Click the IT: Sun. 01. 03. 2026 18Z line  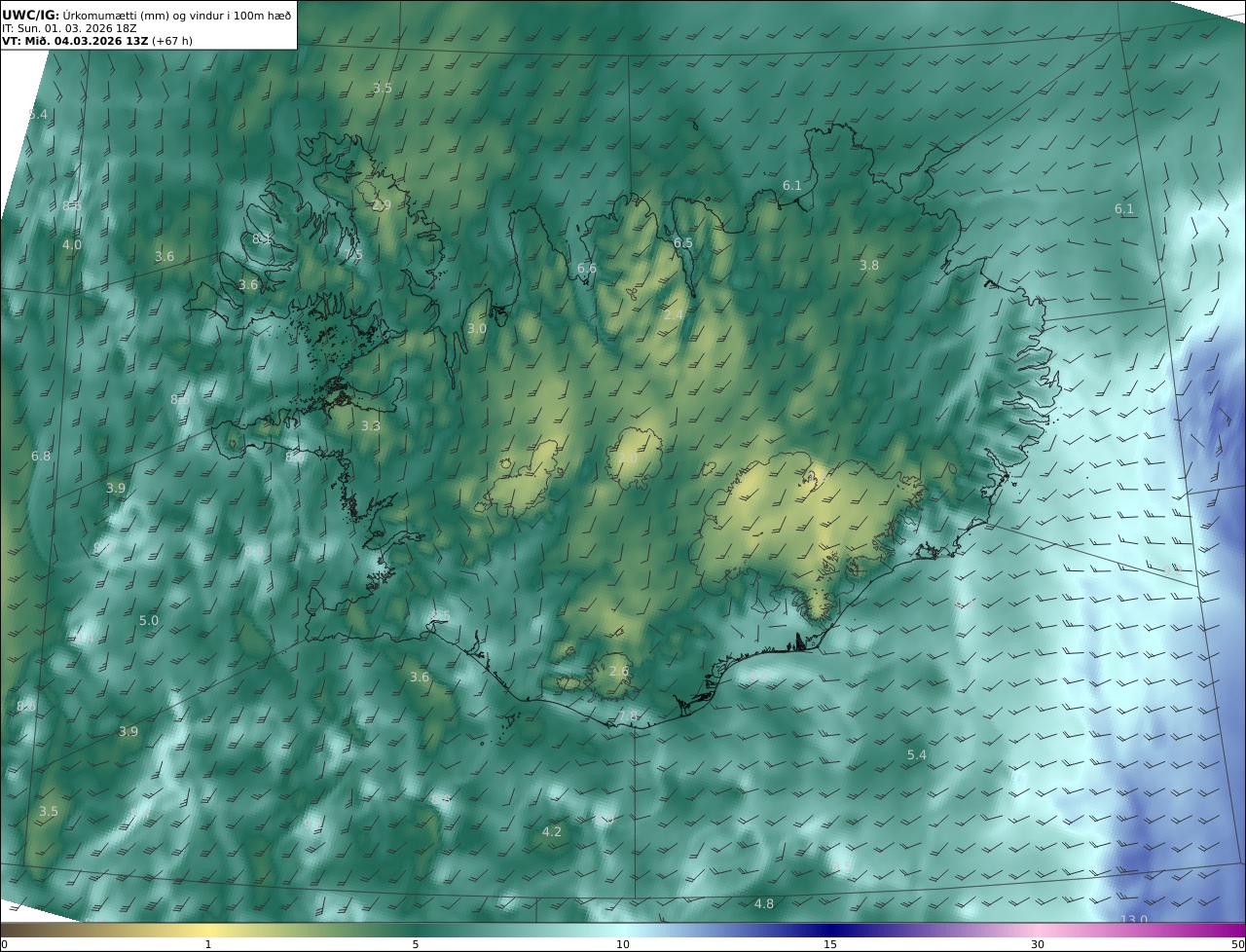69,28
